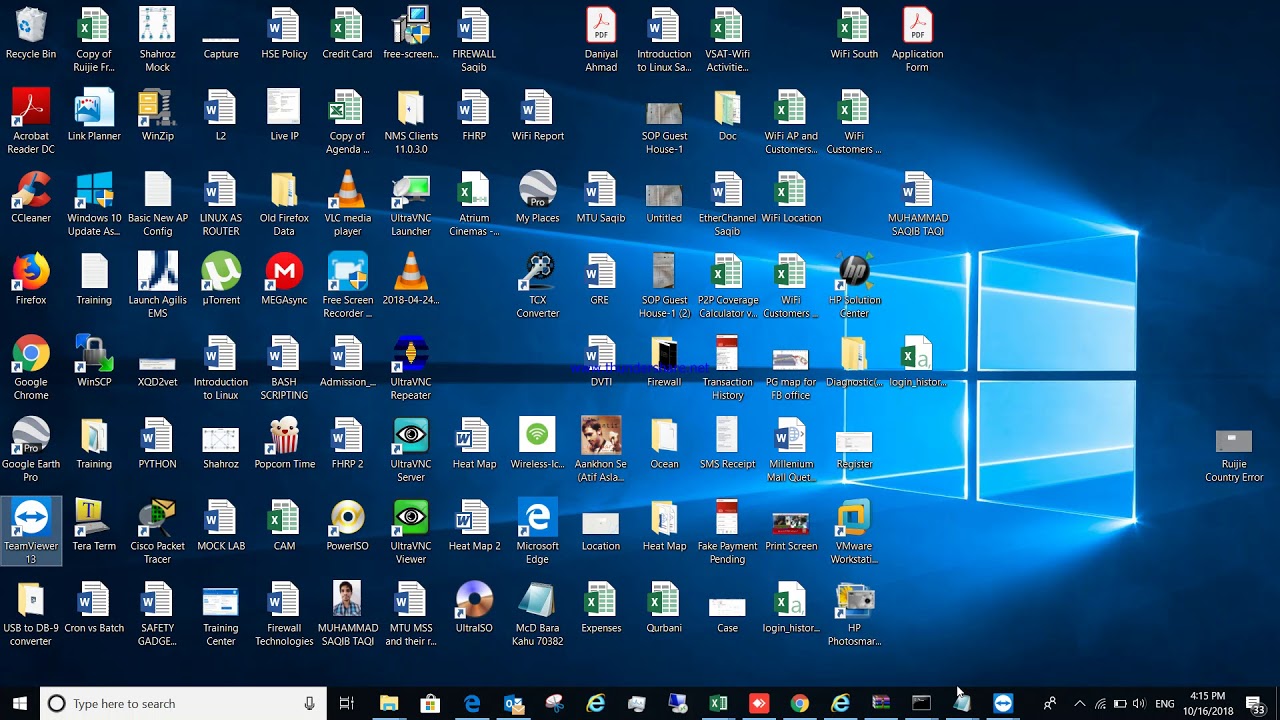
Task: Launch VMware Workstation desktop shortcut
Action: 854,531
